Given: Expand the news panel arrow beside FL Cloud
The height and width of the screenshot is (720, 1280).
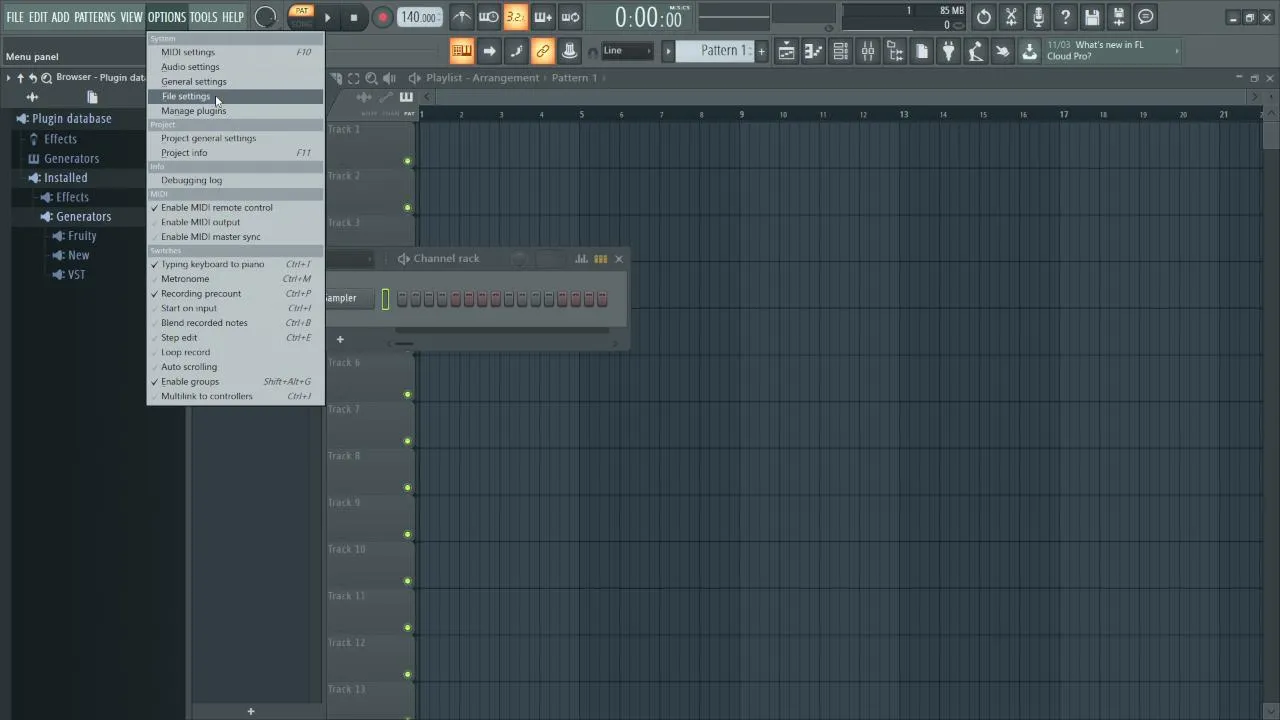Looking at the screenshot, I should click(x=1176, y=51).
